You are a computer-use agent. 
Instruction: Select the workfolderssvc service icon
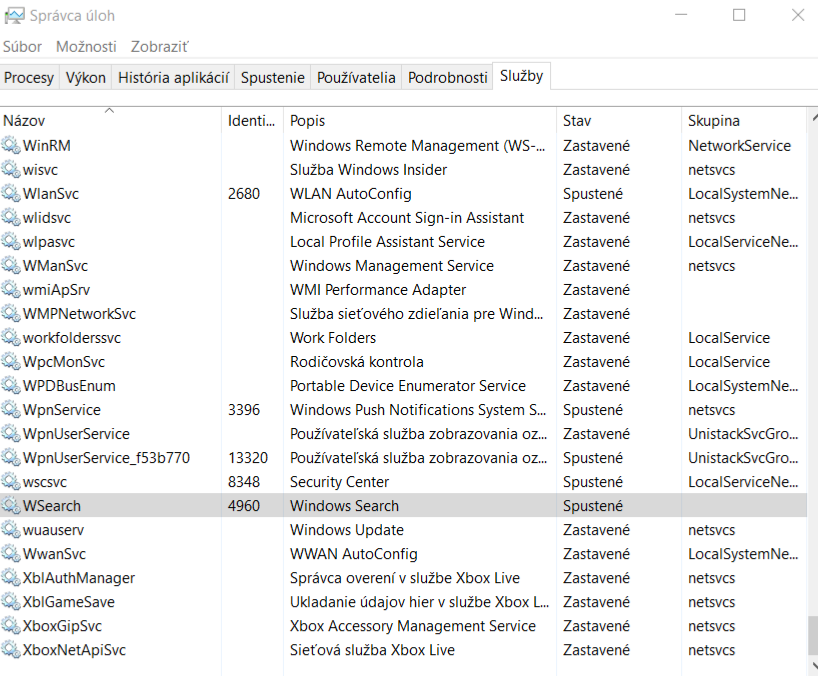click(x=10, y=337)
